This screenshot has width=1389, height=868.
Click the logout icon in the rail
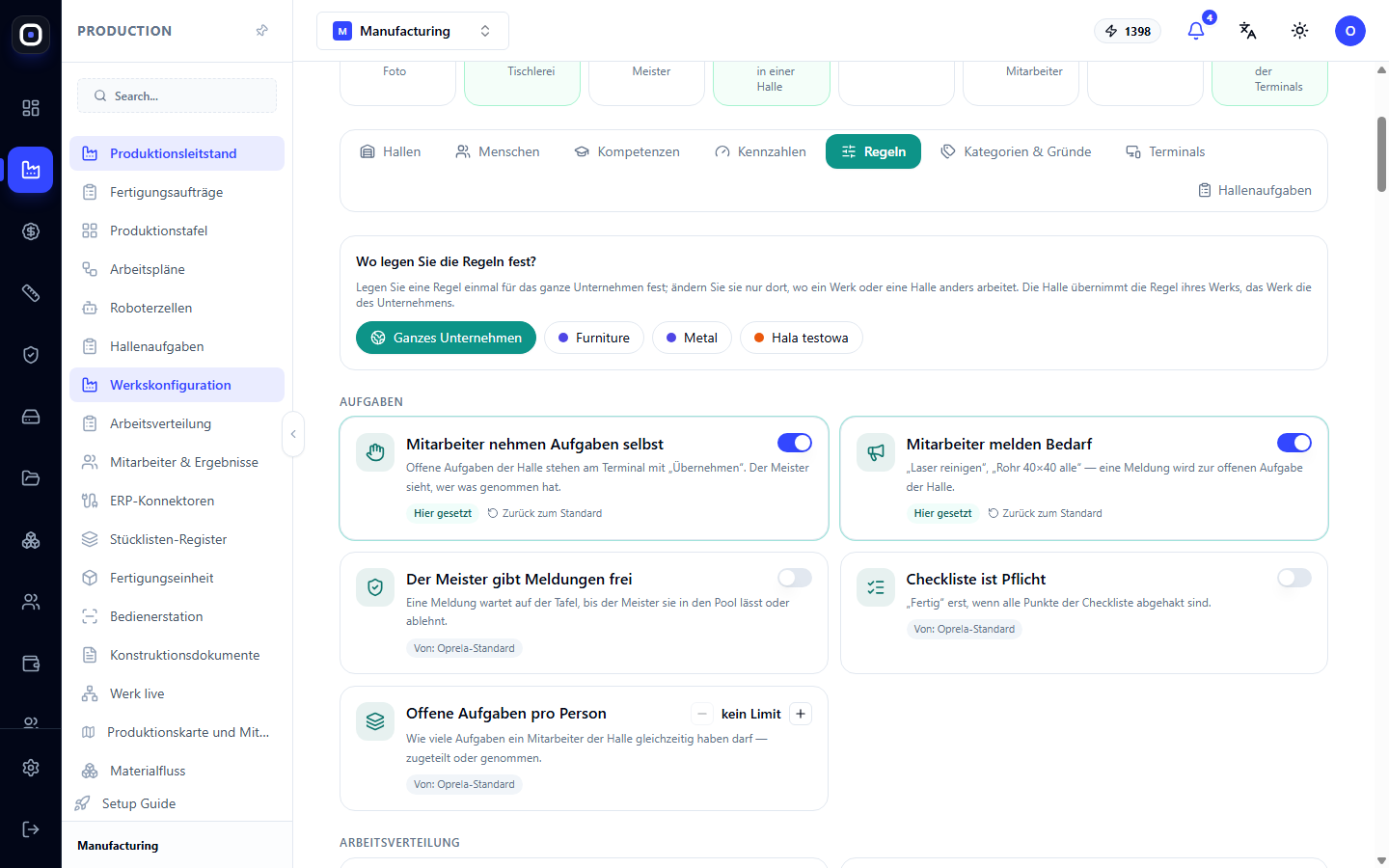coord(31,829)
